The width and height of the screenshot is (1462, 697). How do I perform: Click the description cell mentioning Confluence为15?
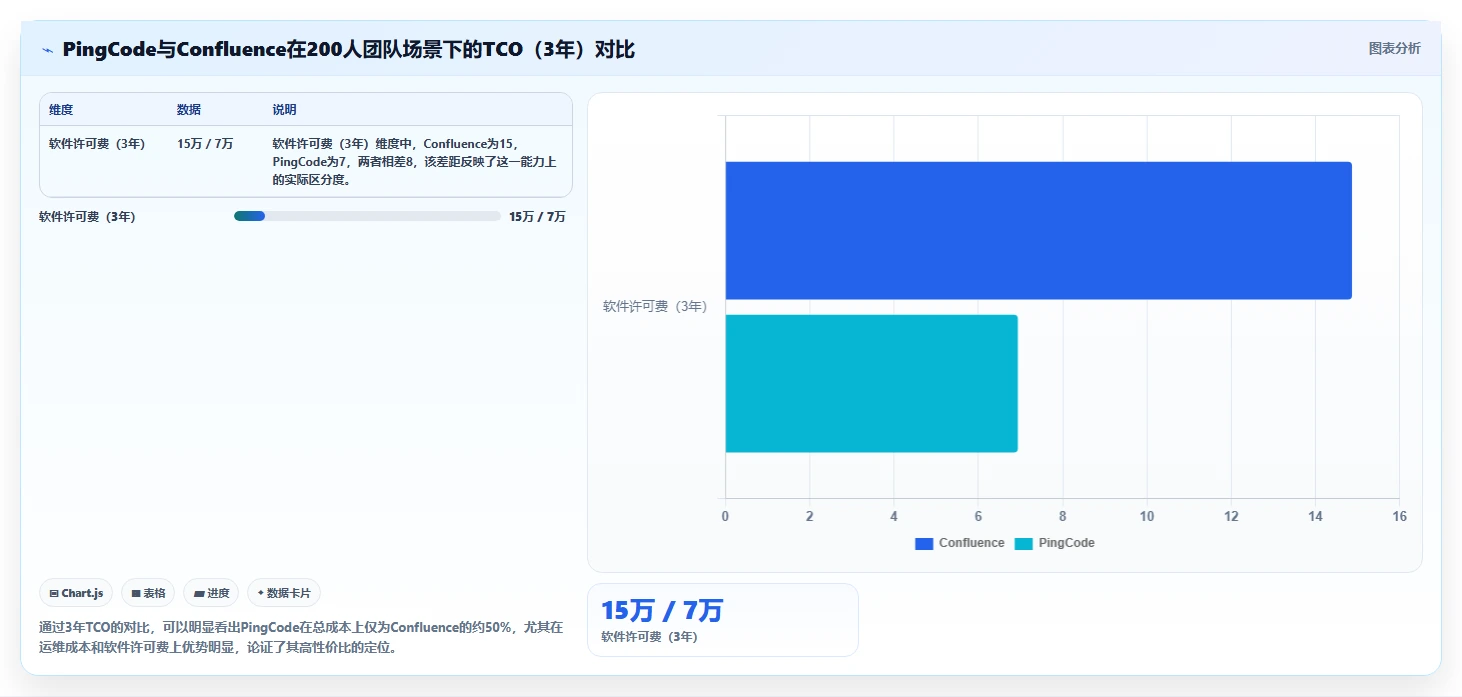[x=415, y=162]
